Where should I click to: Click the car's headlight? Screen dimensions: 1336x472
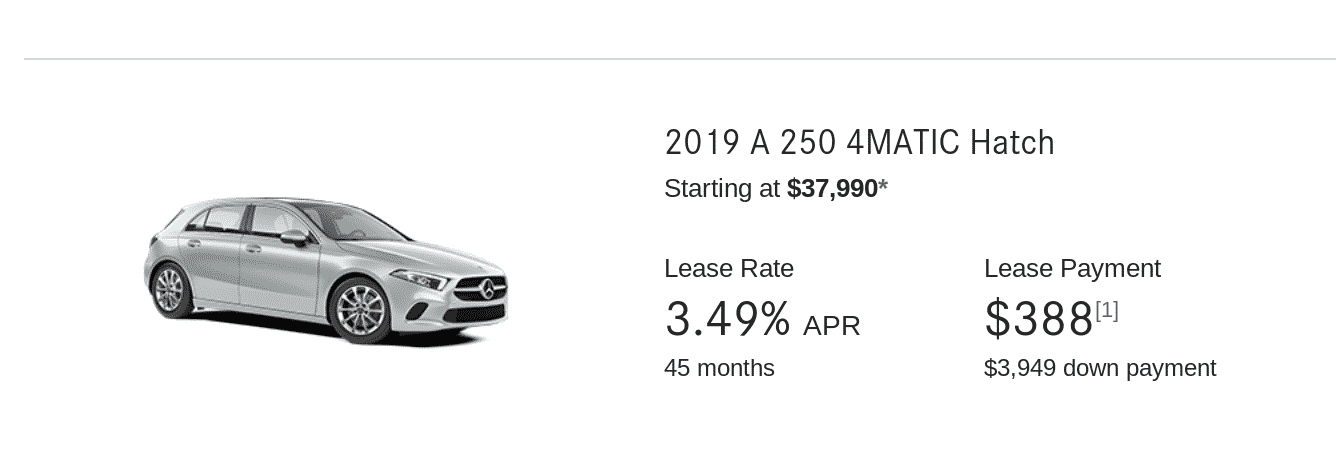click(421, 279)
